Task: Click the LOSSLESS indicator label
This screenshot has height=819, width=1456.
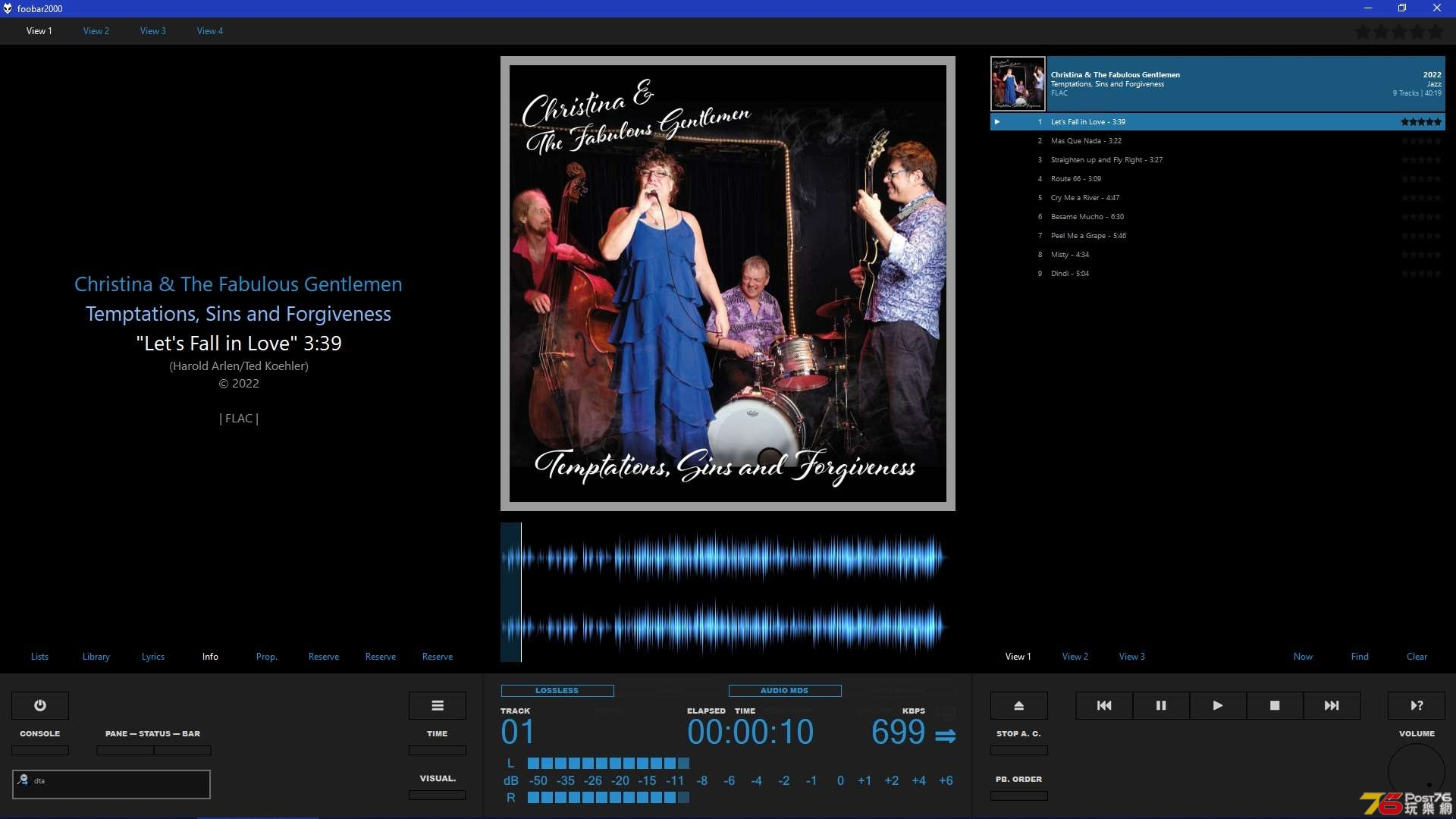Action: (x=557, y=691)
